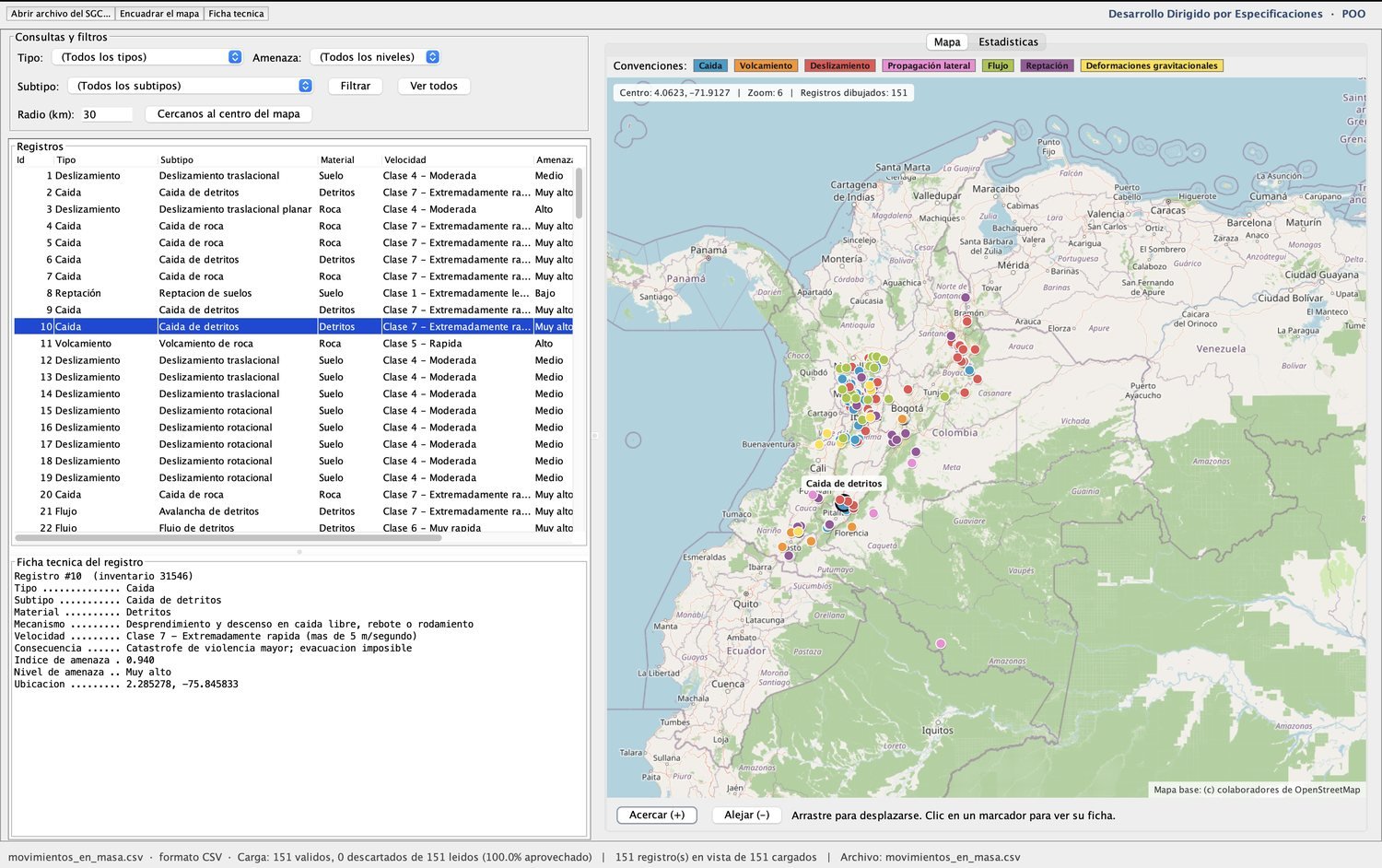Viewport: 1382px width, 868px height.
Task: Click the Deslizamiento red legend swatch
Action: pos(839,65)
